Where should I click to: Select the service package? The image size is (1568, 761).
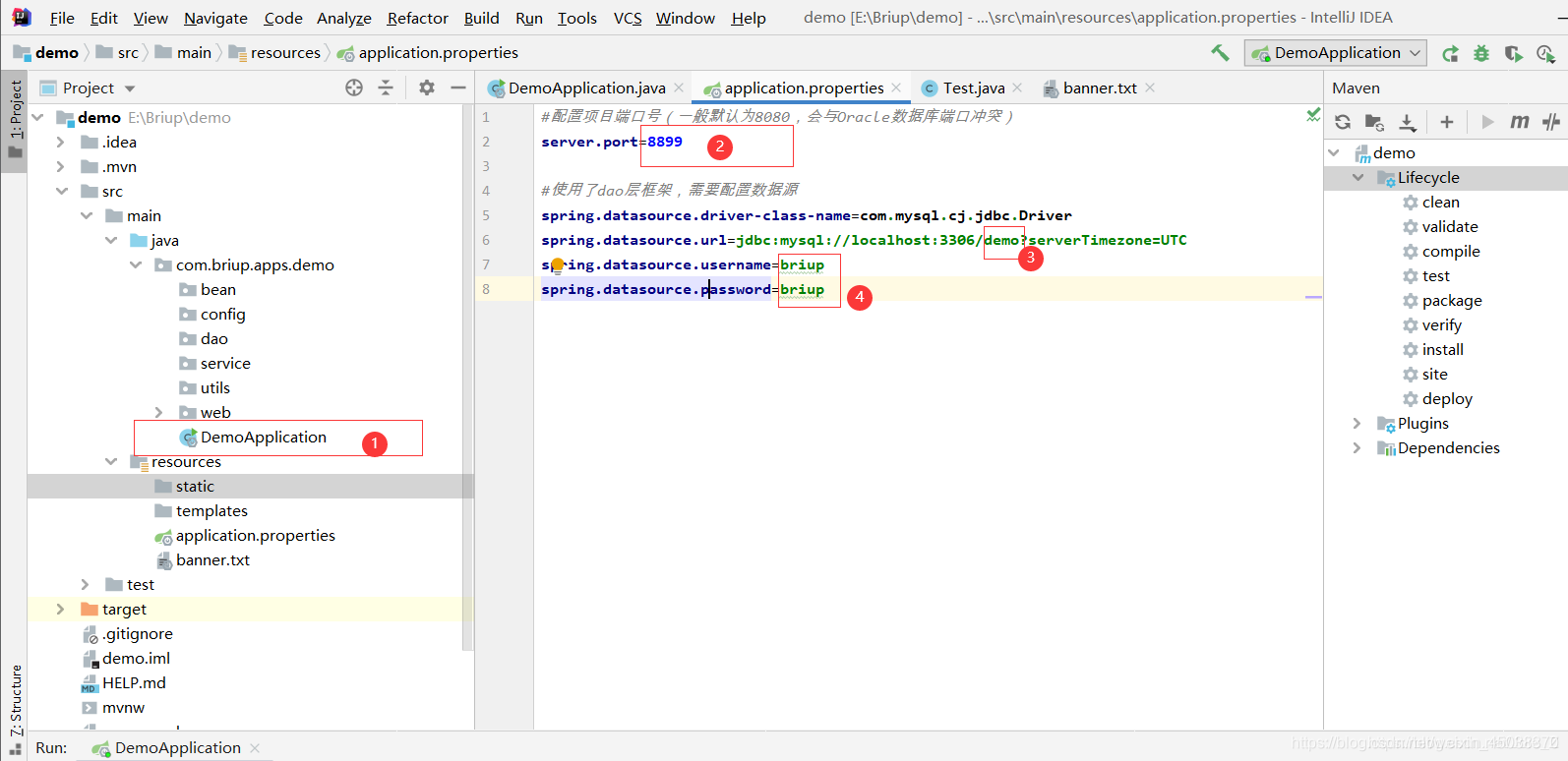(x=225, y=363)
